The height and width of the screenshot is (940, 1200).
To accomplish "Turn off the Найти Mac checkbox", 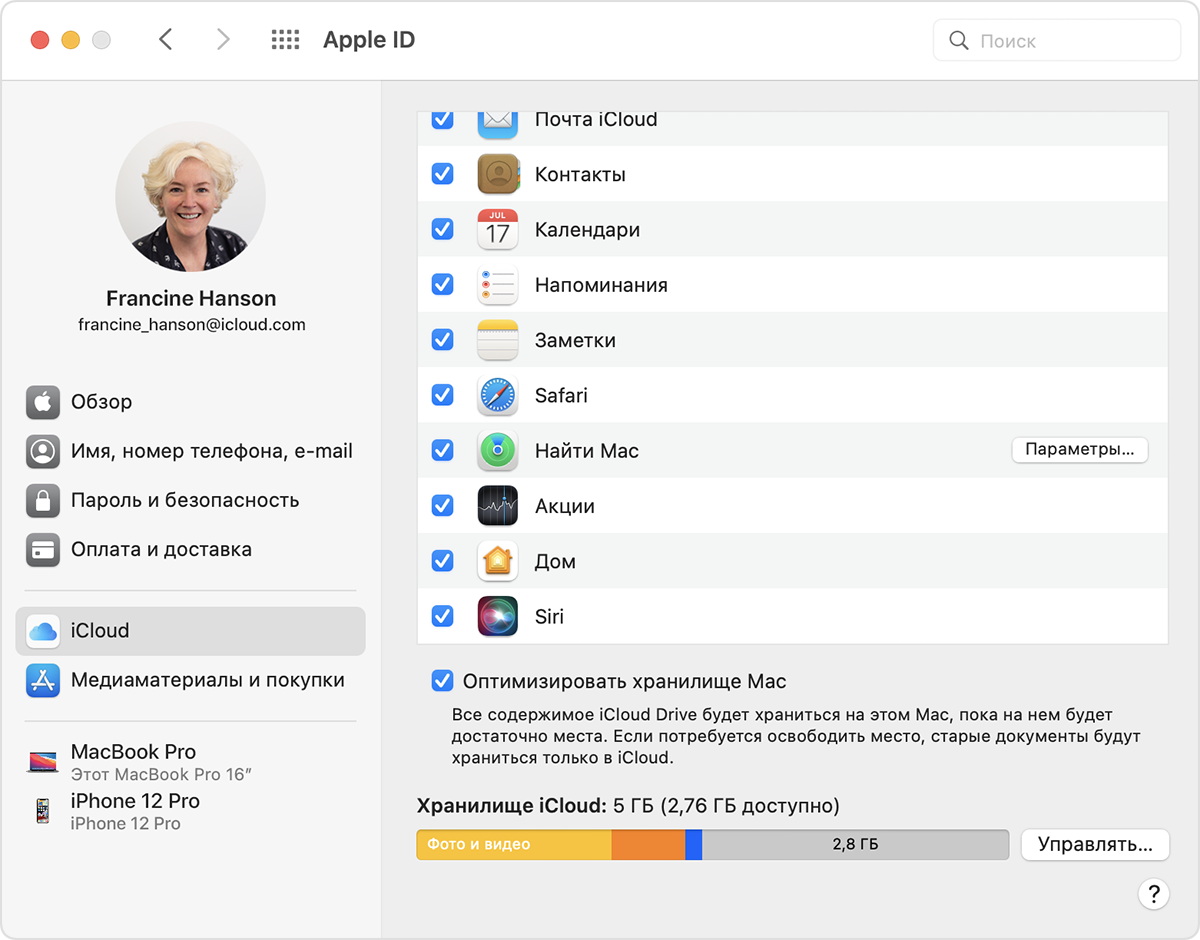I will click(x=442, y=451).
